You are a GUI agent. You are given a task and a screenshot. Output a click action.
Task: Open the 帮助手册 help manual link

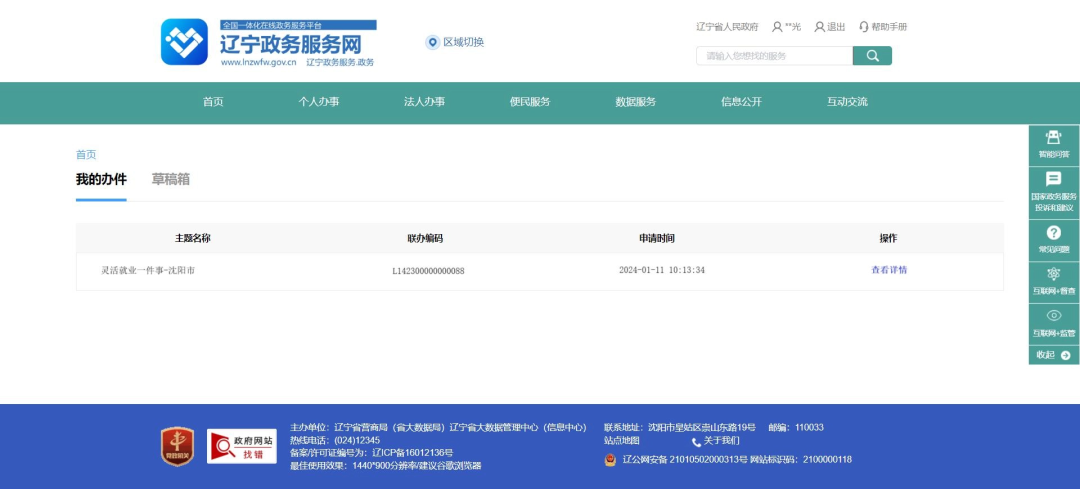point(882,27)
